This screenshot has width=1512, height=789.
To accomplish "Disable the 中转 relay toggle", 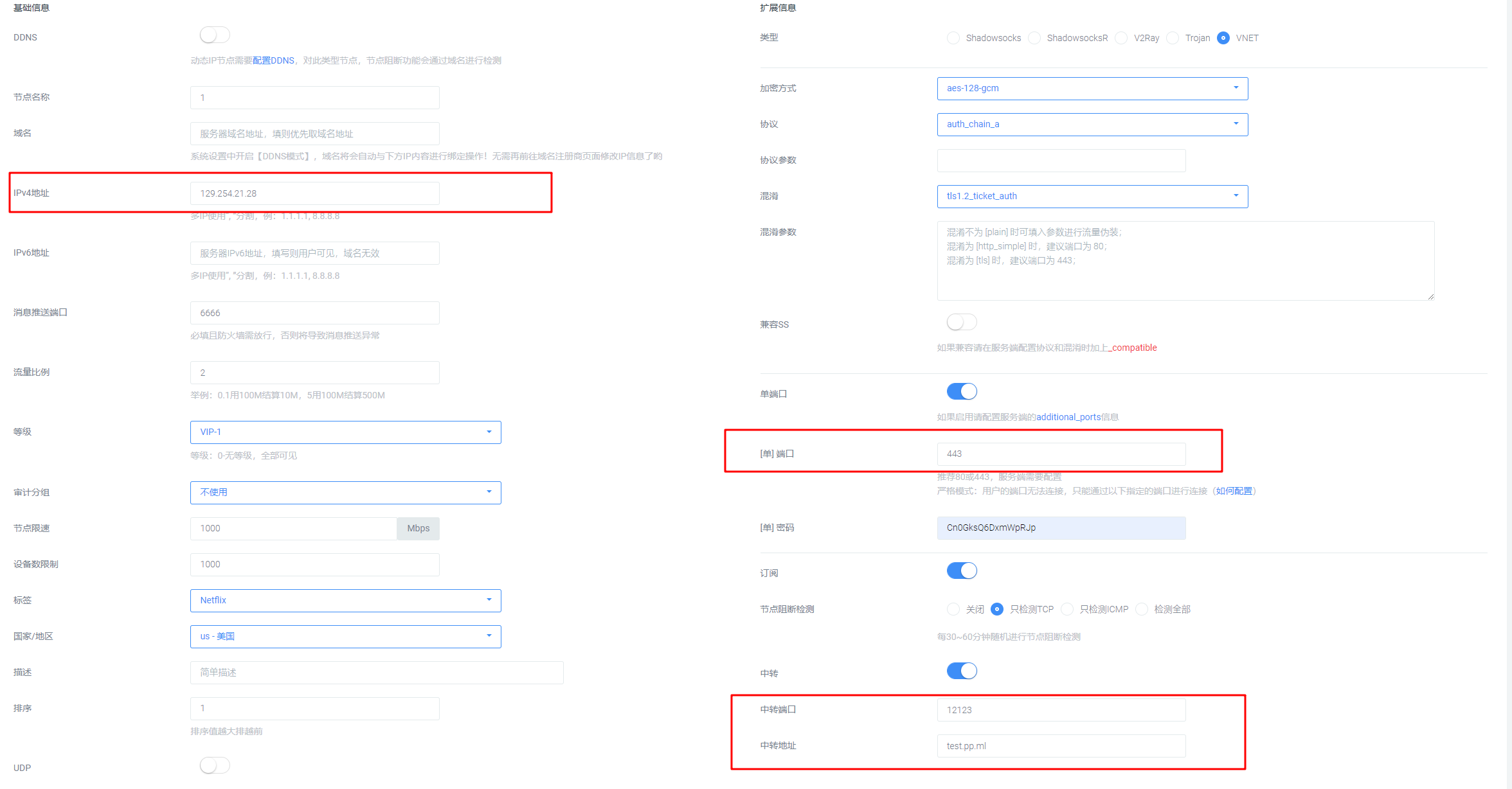I will point(961,670).
